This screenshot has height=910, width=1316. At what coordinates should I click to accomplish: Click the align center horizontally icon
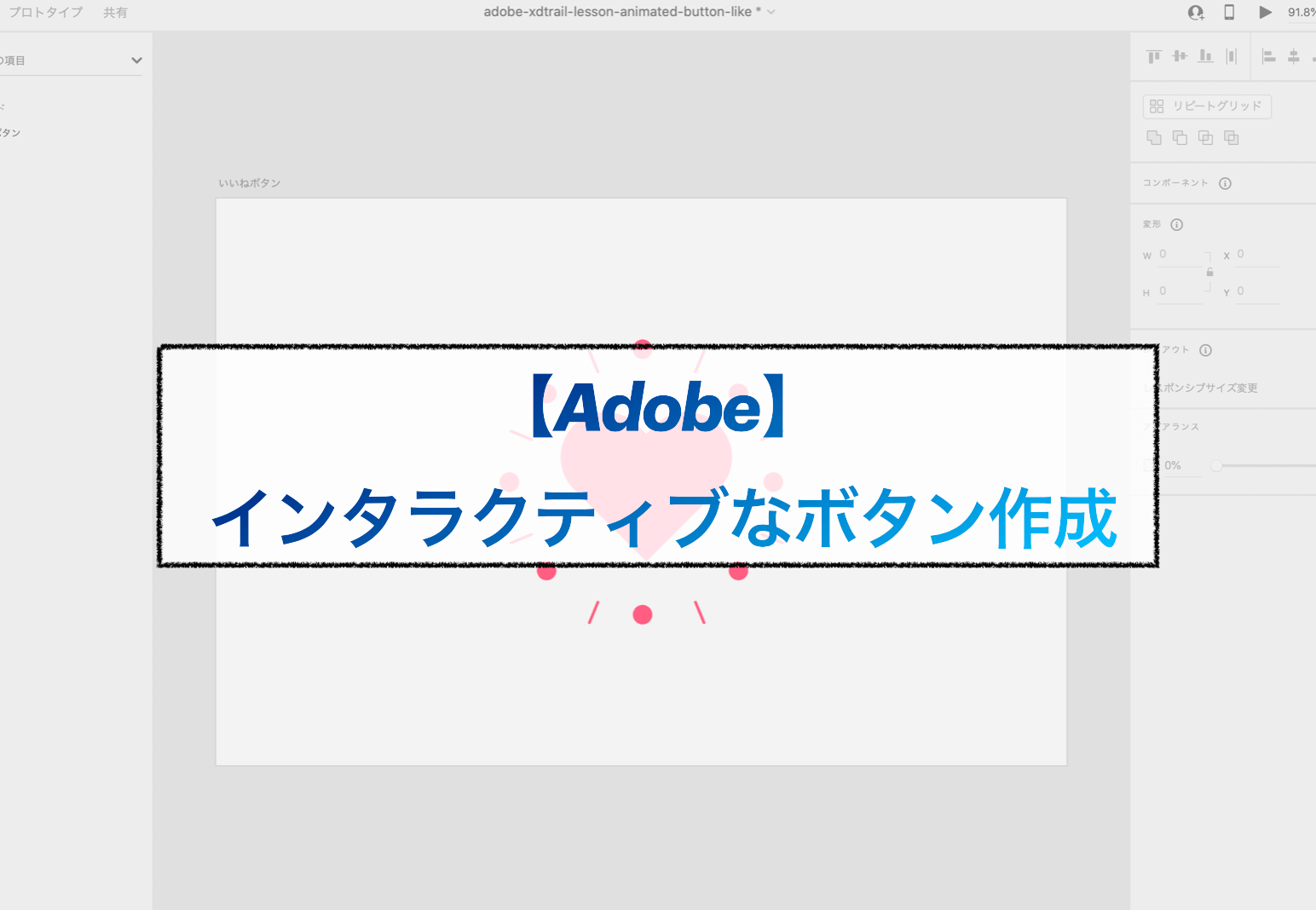[x=1294, y=56]
